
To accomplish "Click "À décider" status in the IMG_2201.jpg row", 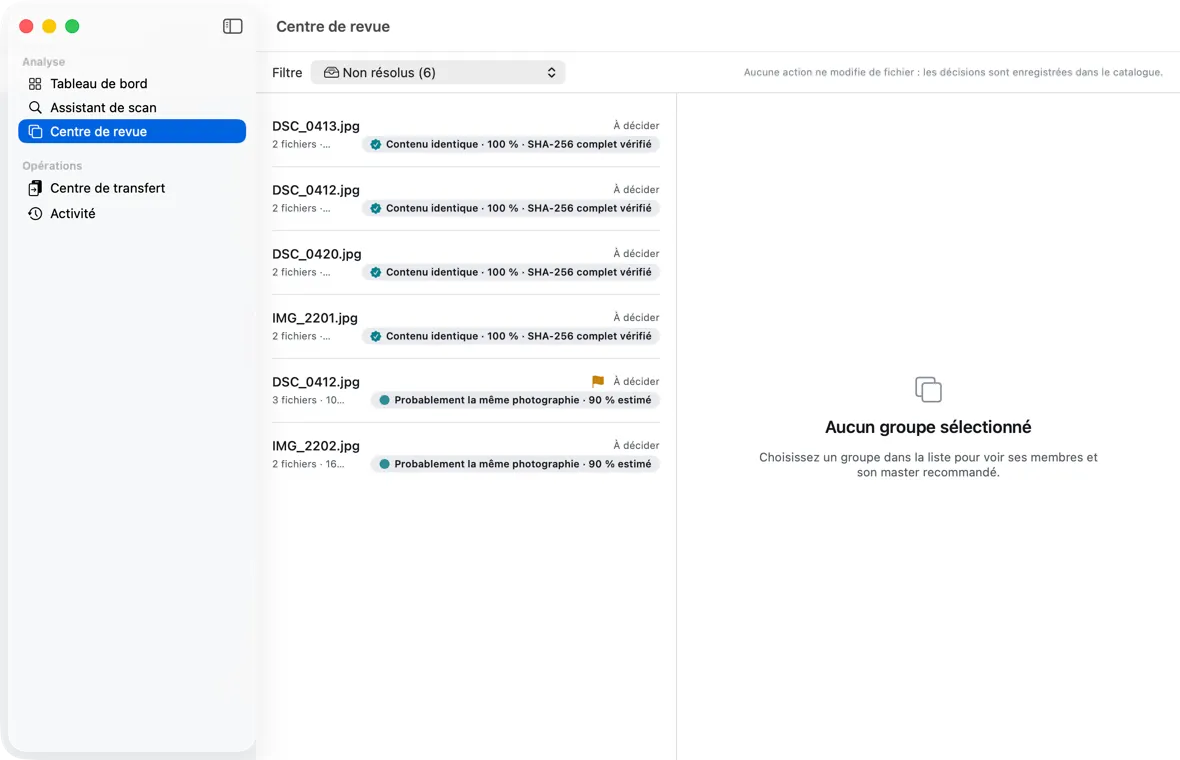I will (636, 318).
